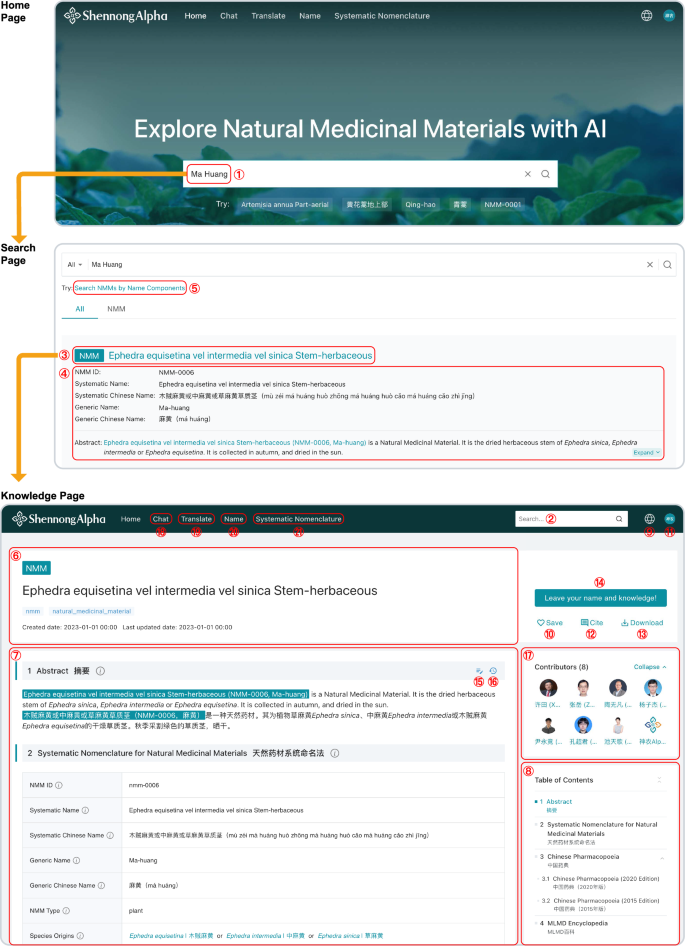
Task: Open Translate in the Knowledge Page navigation
Action: coord(196,519)
